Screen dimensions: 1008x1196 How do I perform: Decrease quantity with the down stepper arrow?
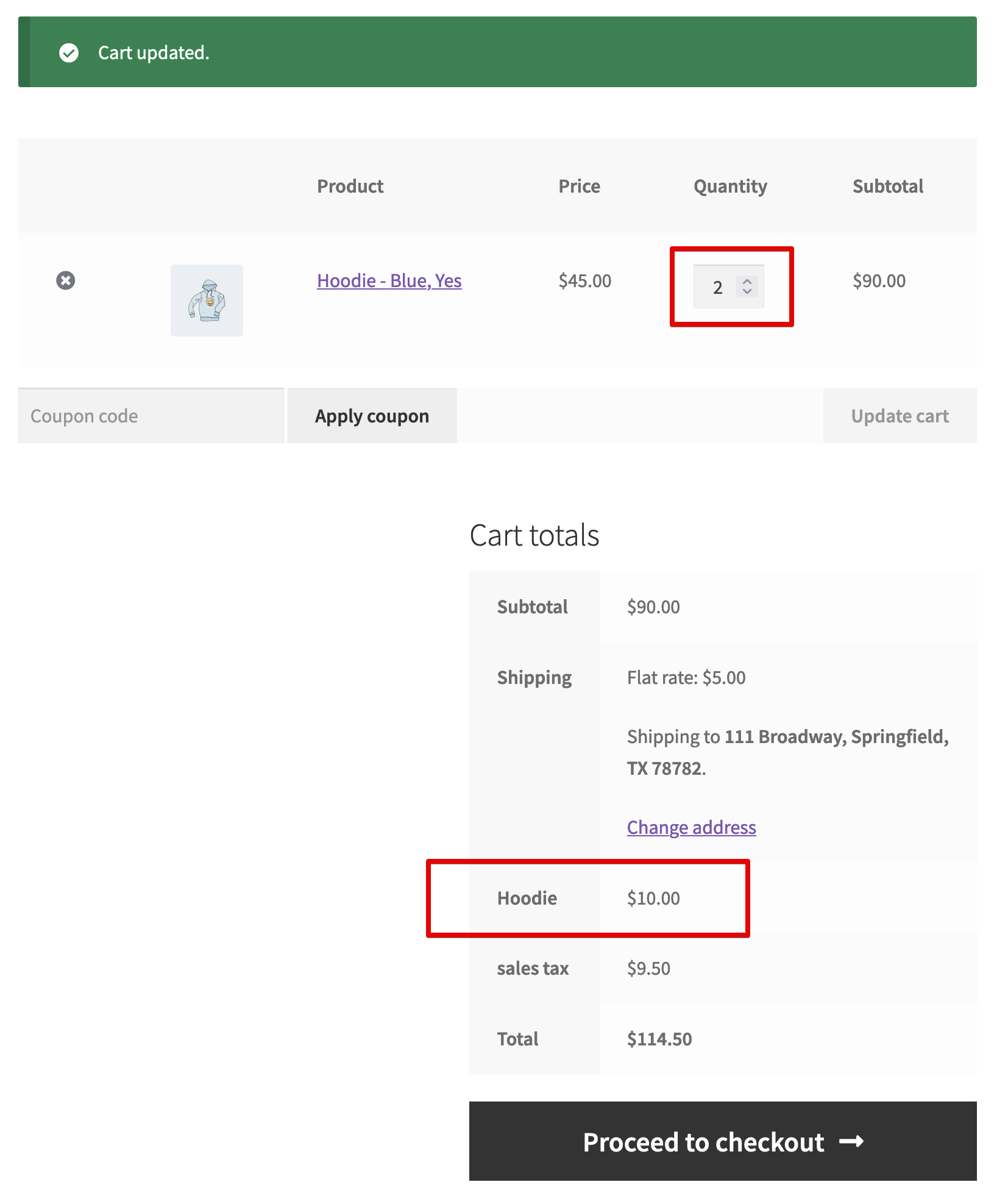click(747, 291)
